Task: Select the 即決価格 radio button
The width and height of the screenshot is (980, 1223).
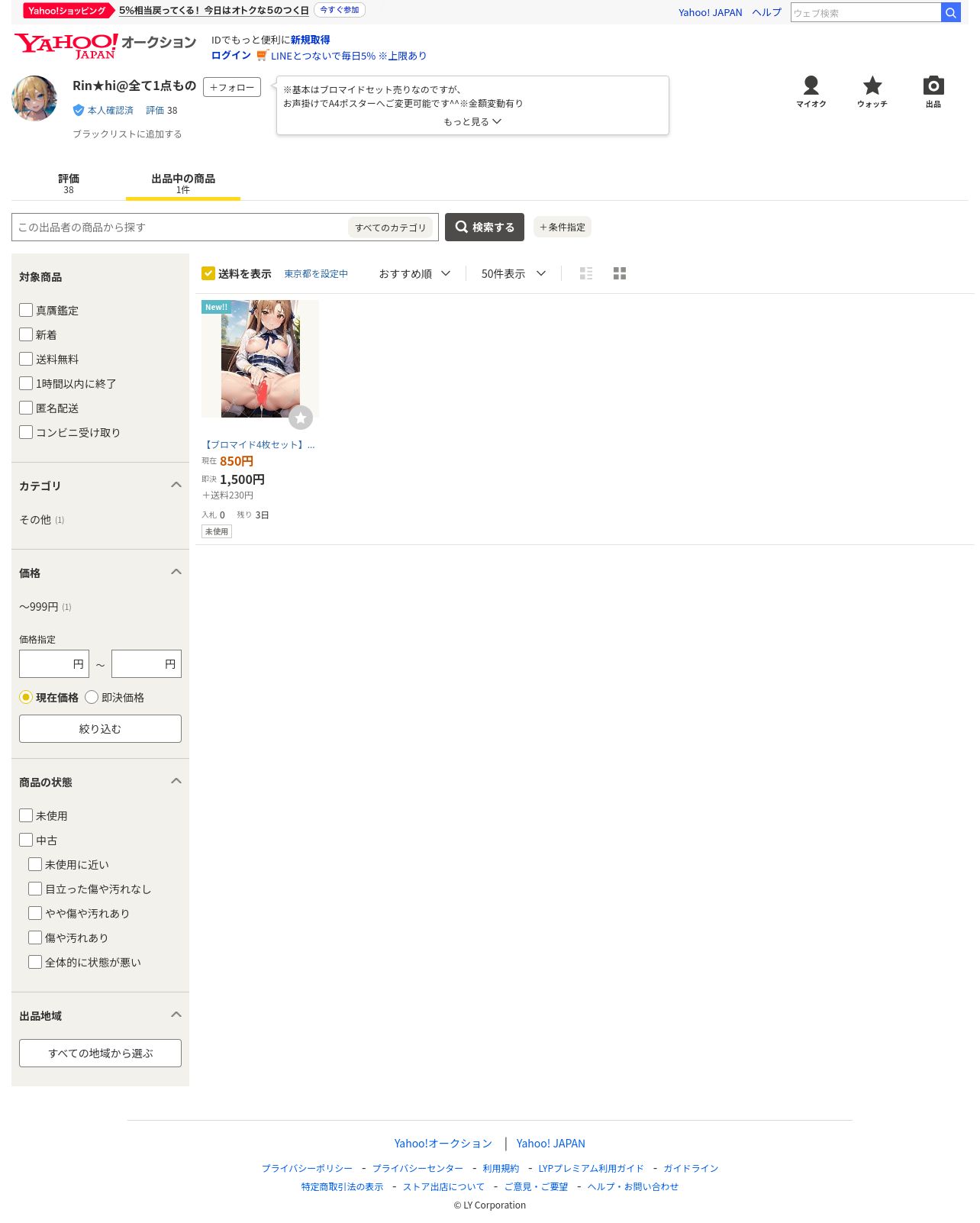Action: (92, 697)
